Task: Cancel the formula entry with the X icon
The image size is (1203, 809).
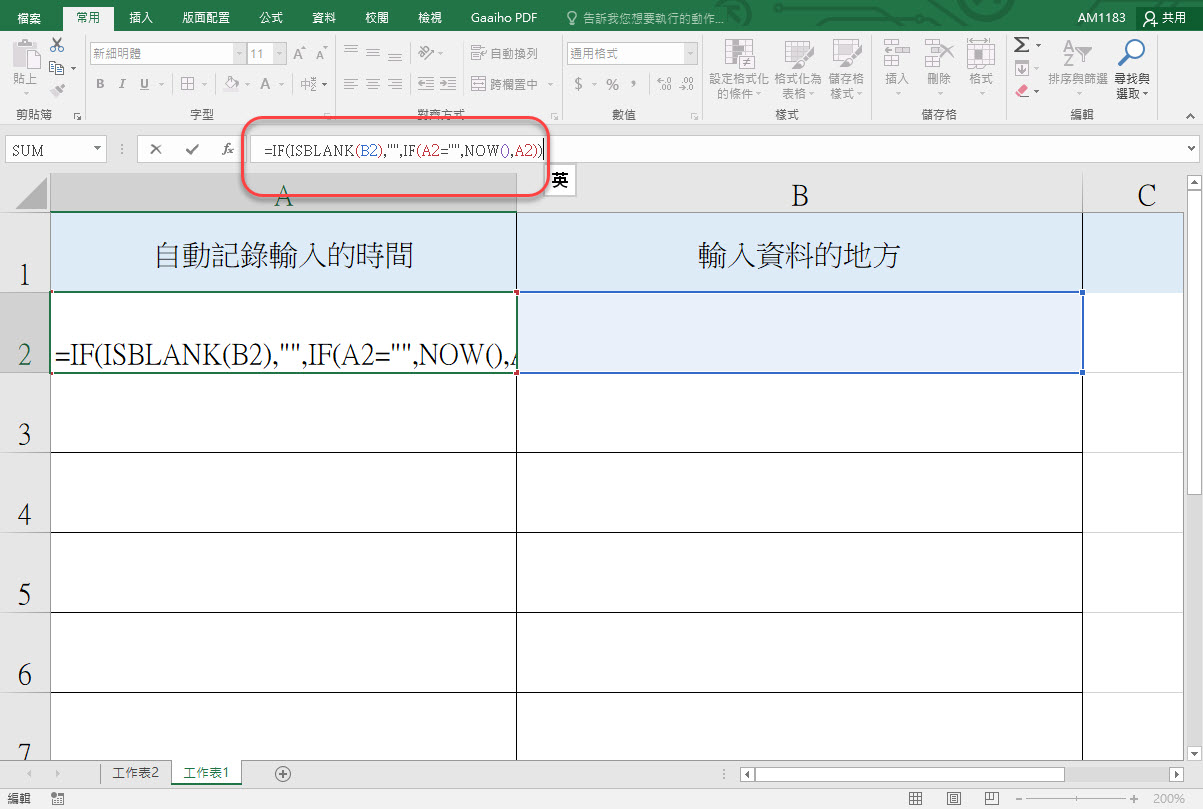Action: click(156, 149)
